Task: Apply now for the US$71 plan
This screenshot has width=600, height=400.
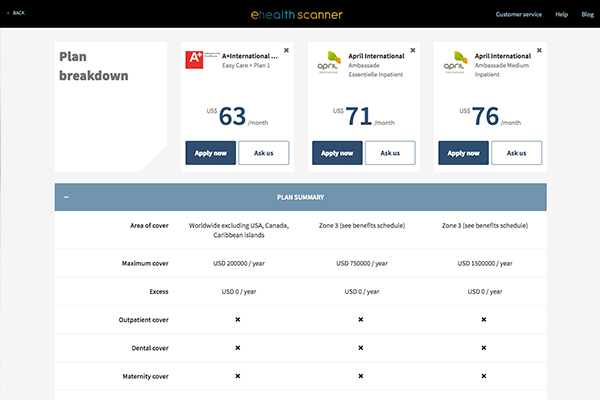Action: [337, 153]
